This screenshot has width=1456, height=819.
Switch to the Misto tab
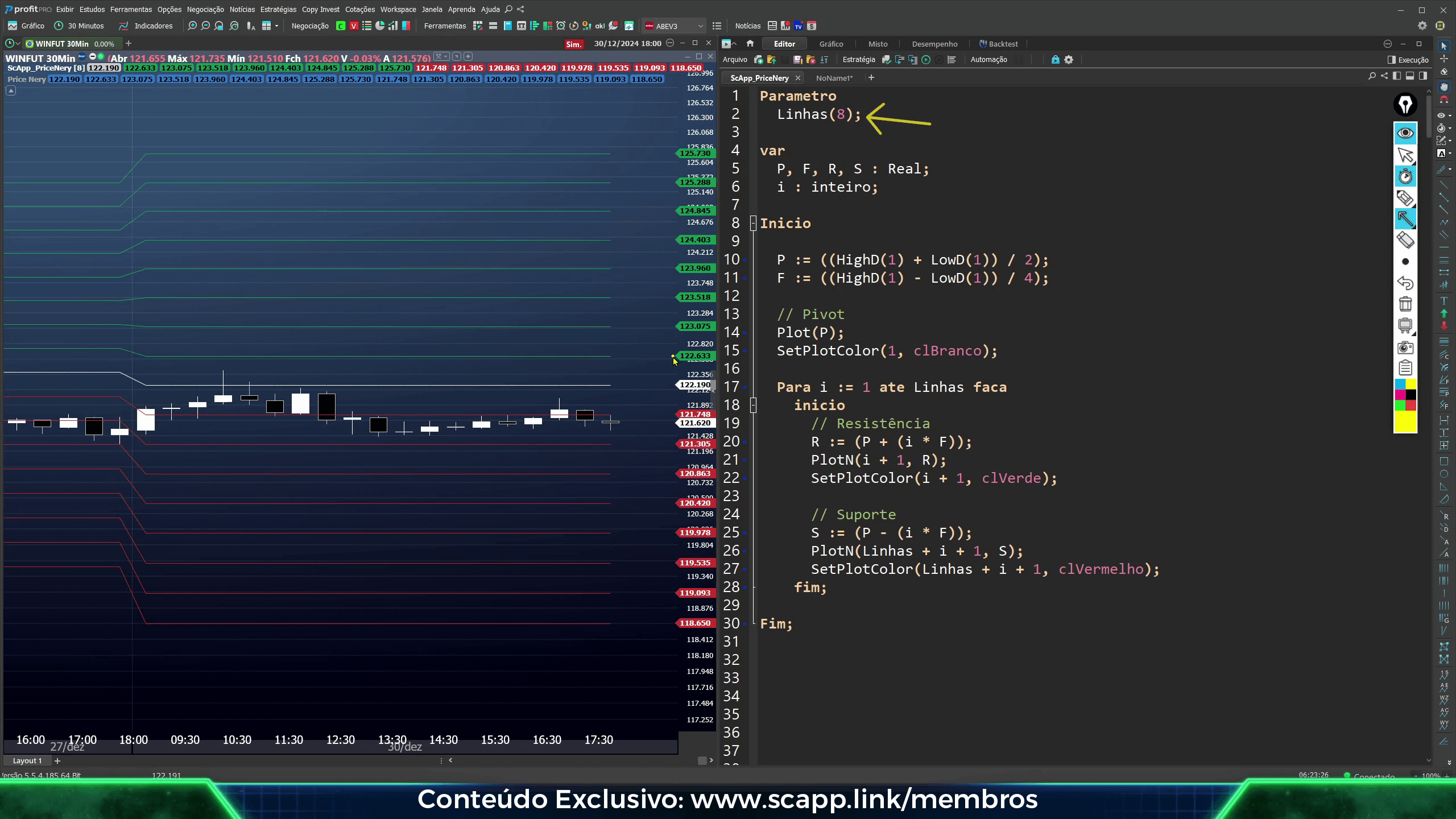point(878,44)
